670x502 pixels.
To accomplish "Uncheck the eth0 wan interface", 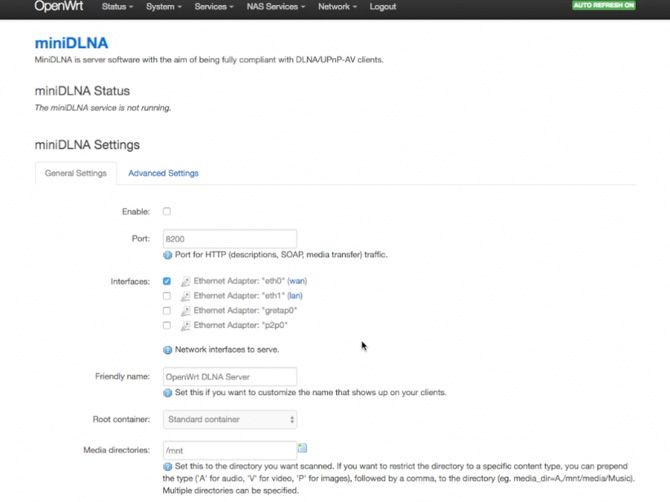I will 167,282.
